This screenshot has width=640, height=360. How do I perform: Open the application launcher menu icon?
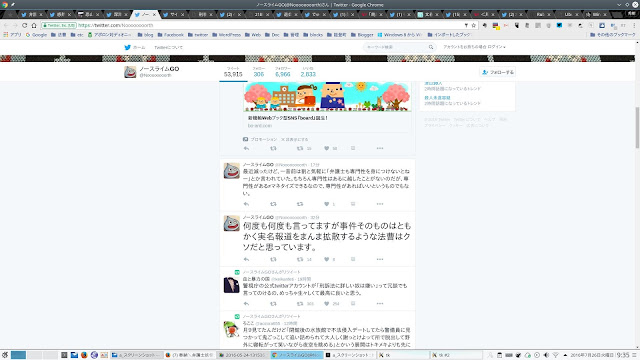tap(5, 355)
